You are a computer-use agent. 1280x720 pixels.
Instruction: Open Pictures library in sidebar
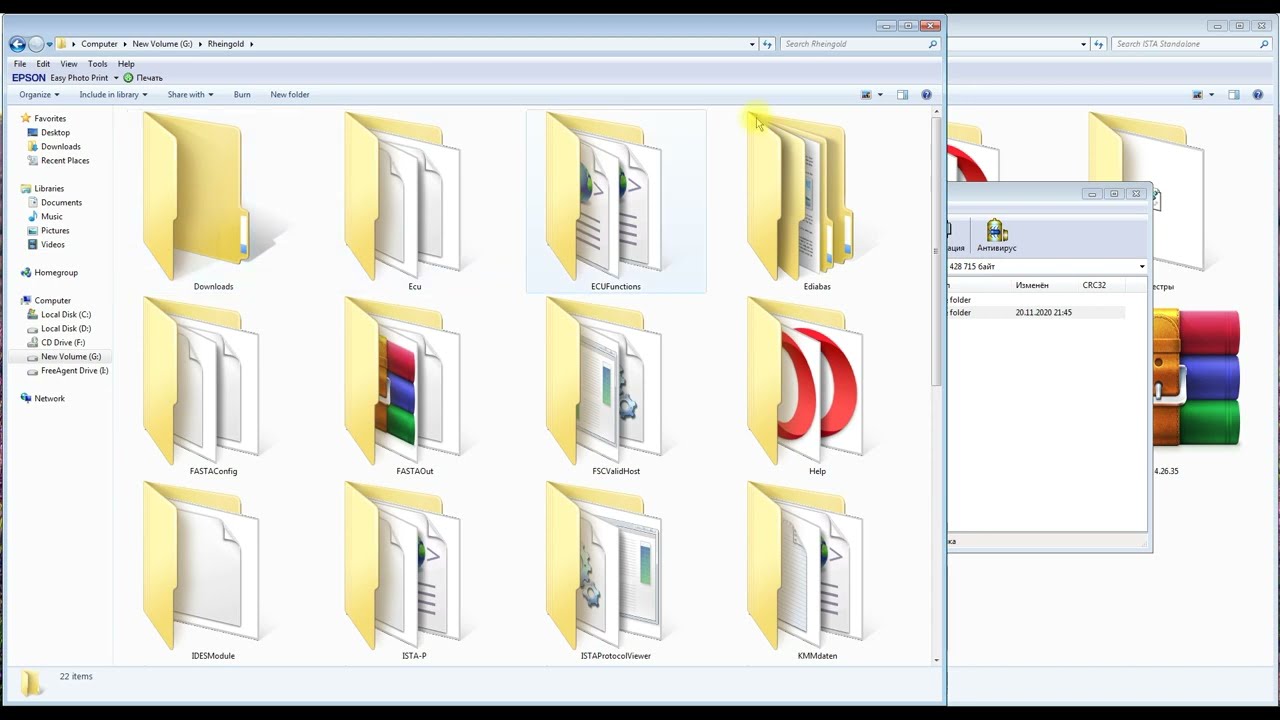click(x=55, y=231)
